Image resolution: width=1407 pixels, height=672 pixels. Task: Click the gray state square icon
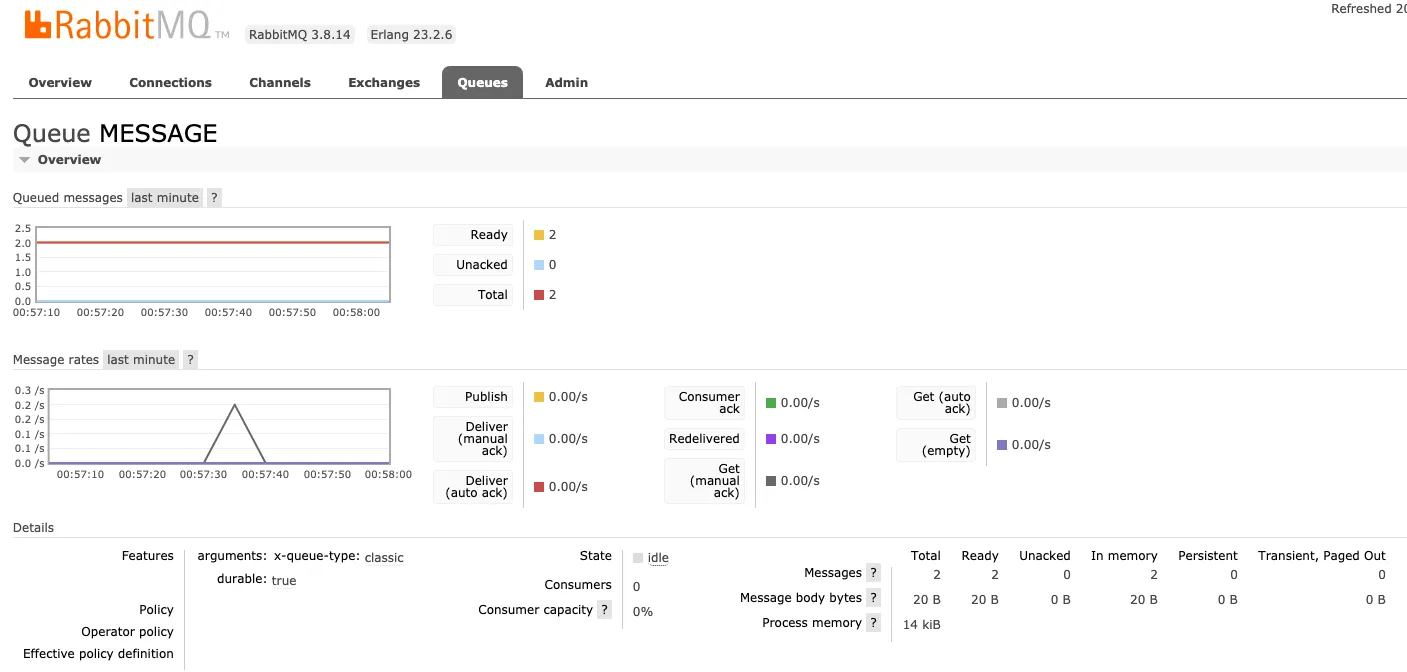[x=638, y=558]
